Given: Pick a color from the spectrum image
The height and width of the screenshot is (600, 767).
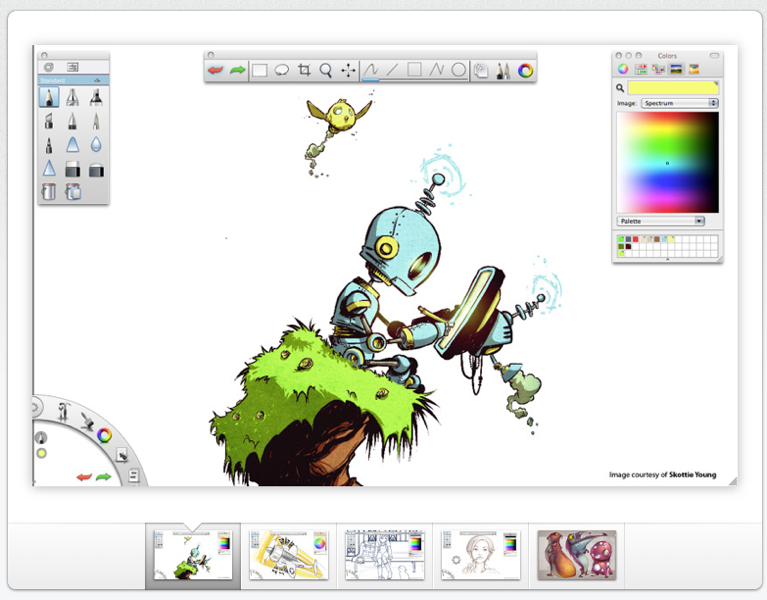Looking at the screenshot, I should tap(668, 162).
